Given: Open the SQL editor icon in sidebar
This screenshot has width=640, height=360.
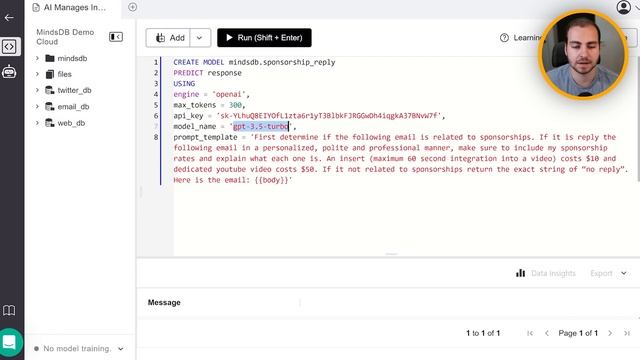Looking at the screenshot, I should point(9,47).
